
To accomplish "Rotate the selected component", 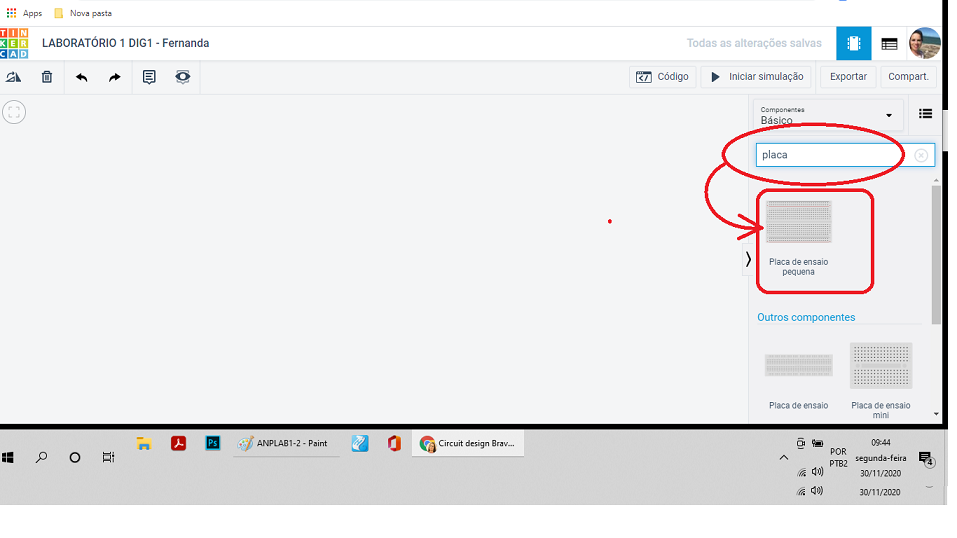I will tap(14, 77).
